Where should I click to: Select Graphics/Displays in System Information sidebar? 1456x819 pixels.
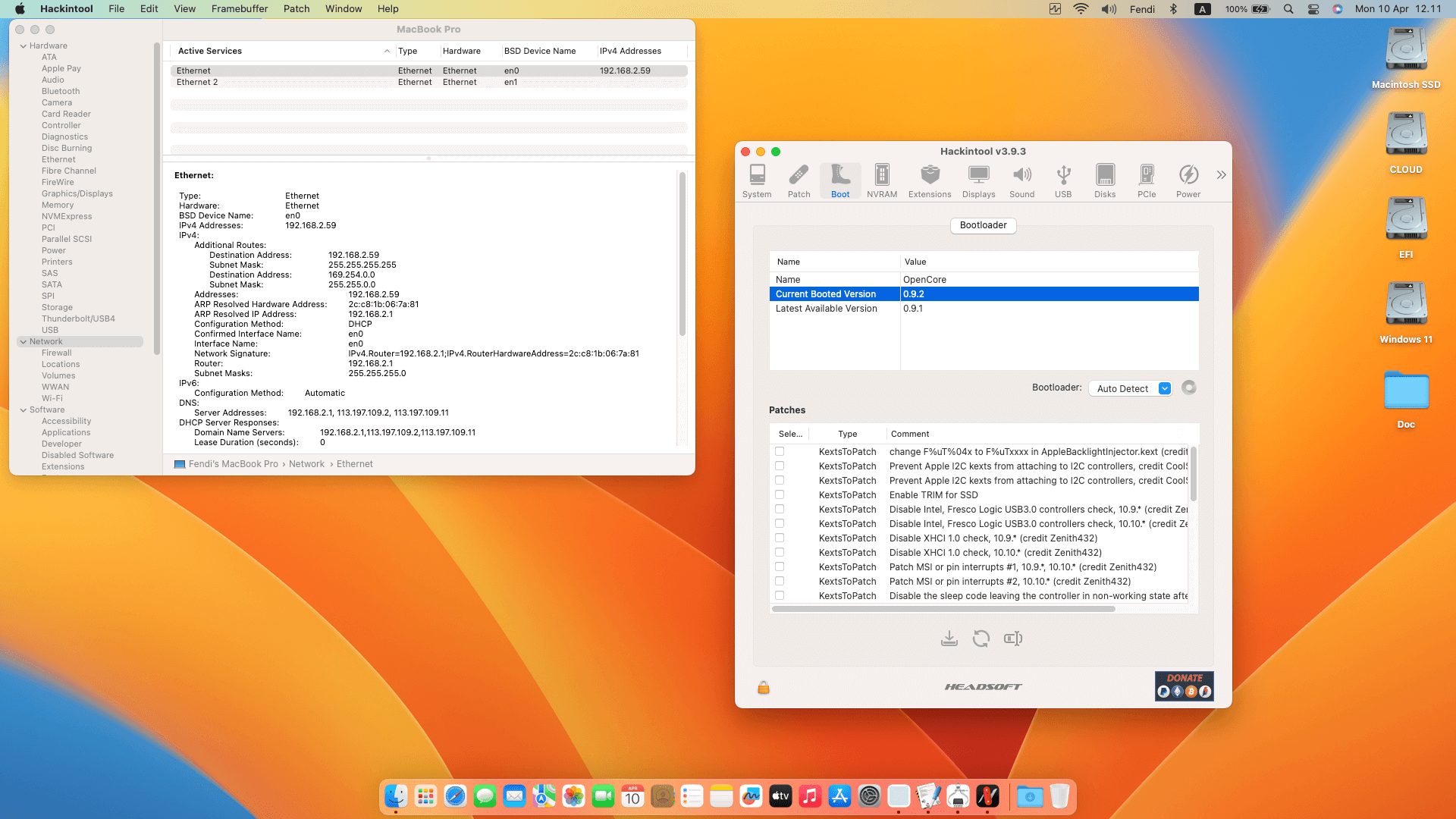coord(77,193)
